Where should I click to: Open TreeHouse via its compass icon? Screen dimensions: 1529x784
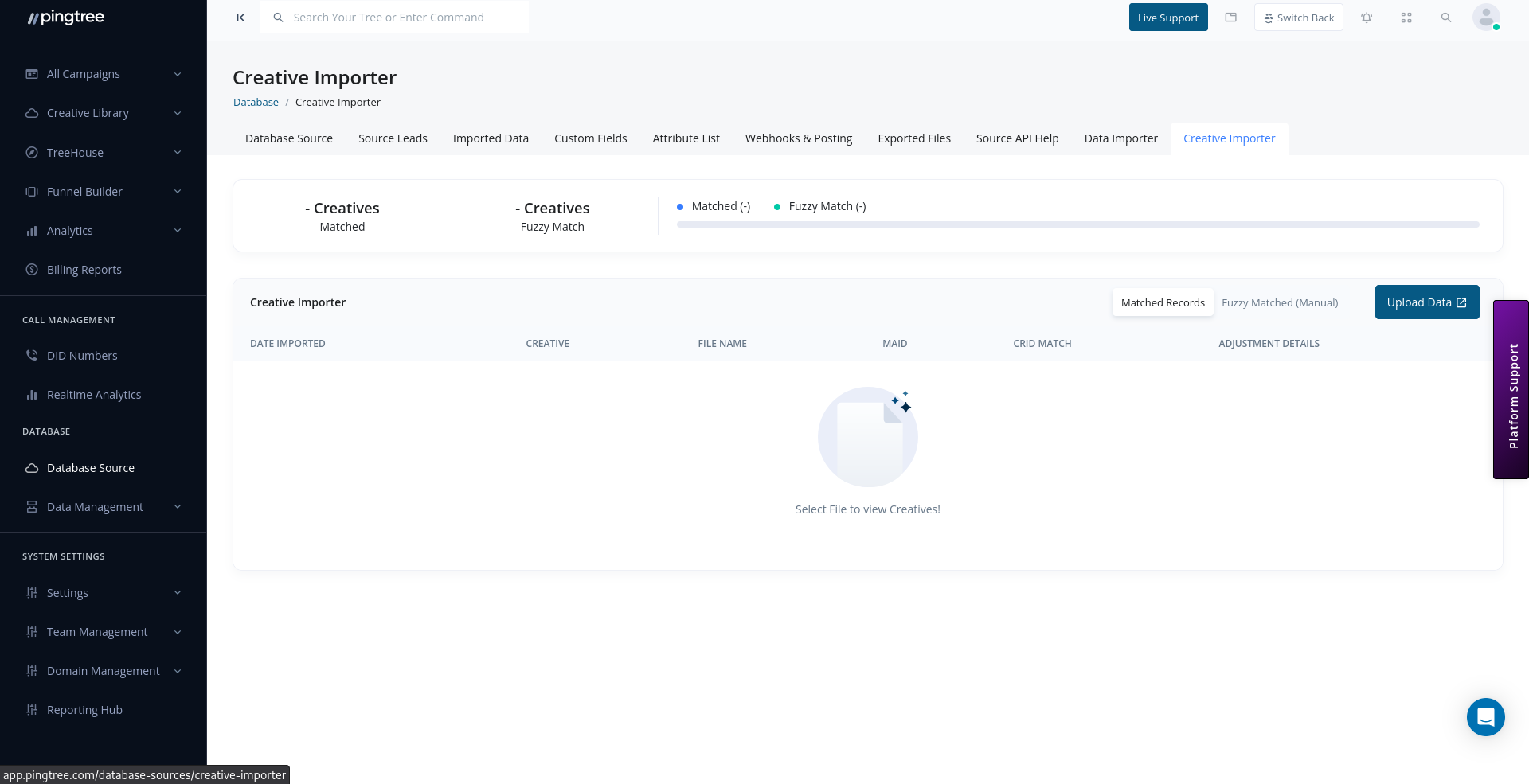click(30, 152)
